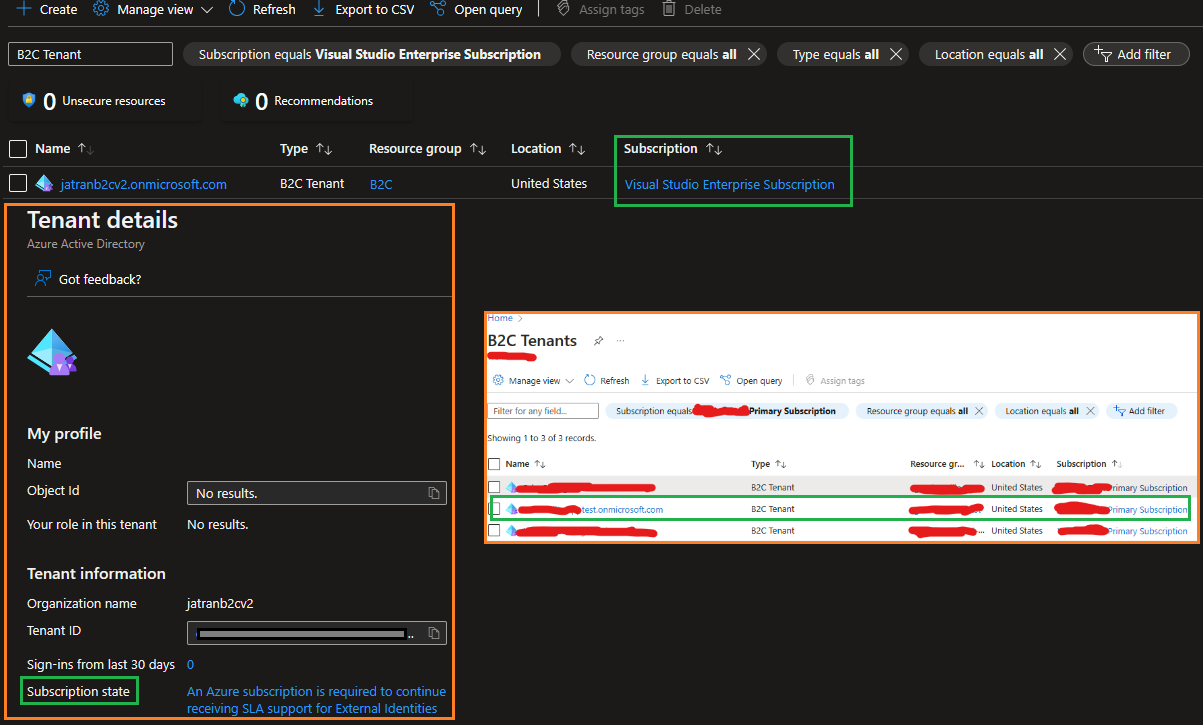The image size is (1203, 725).
Task: Click the Create plus icon in dark toolbar
Action: pyautogui.click(x=23, y=9)
